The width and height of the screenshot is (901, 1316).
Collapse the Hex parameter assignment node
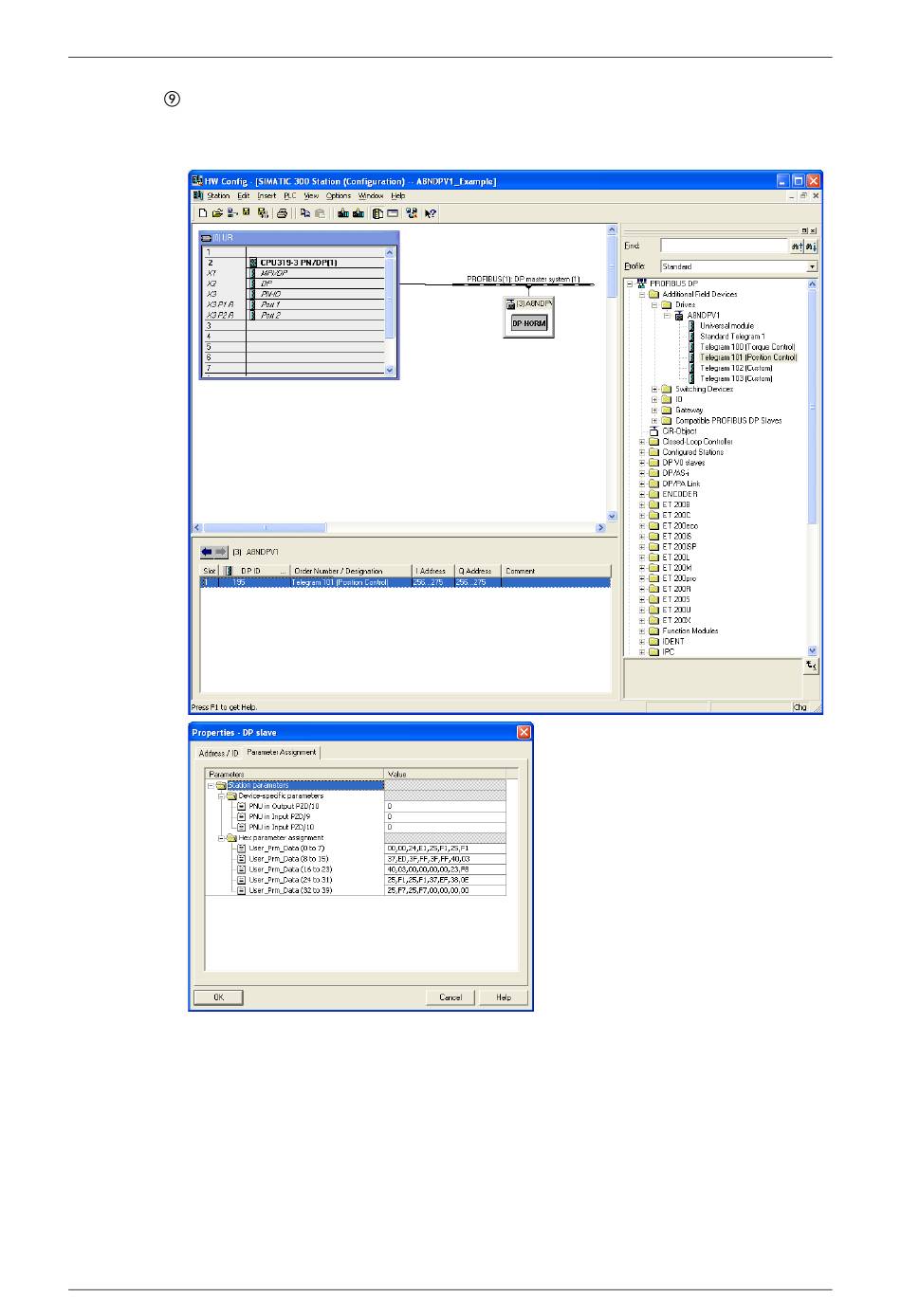[x=221, y=838]
